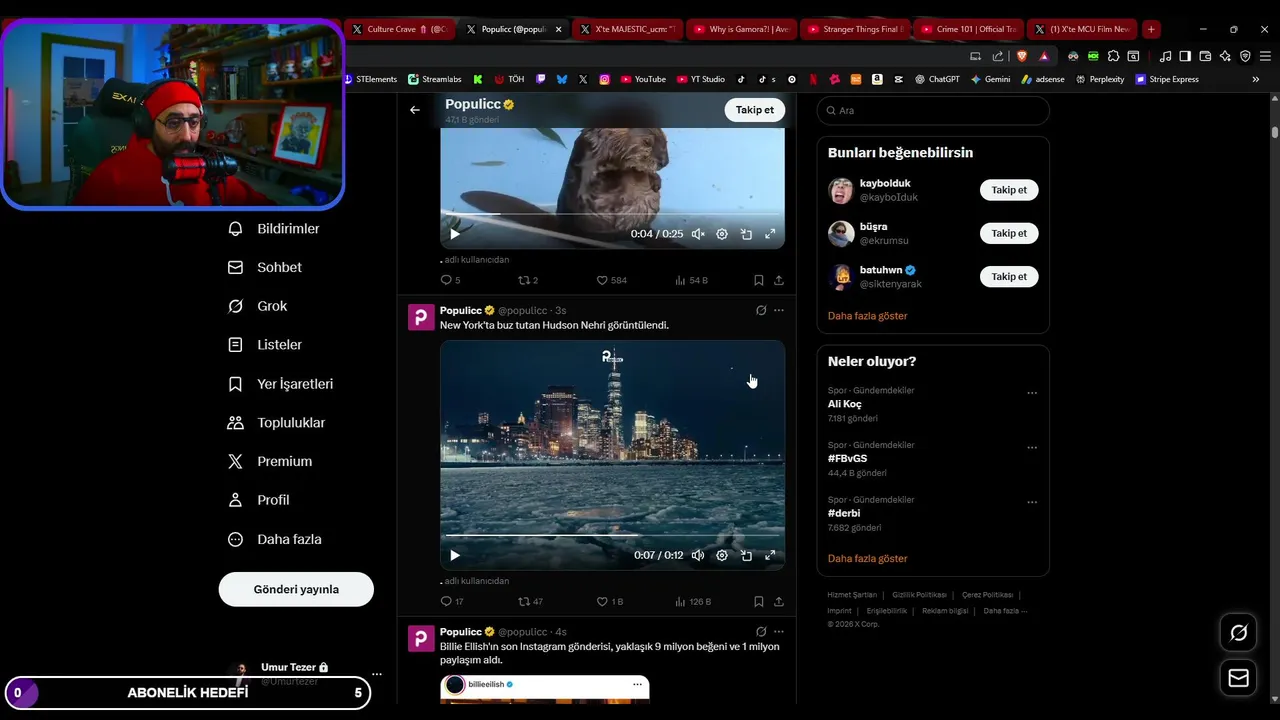Open settings gear on the 0:12 video

click(722, 555)
